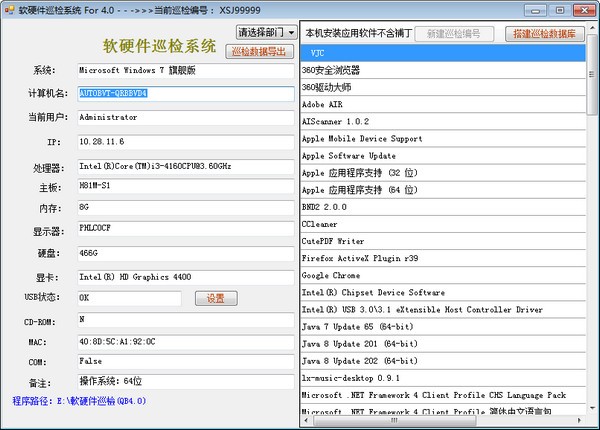Select 360安全浏览器 in the software list

click(443, 70)
